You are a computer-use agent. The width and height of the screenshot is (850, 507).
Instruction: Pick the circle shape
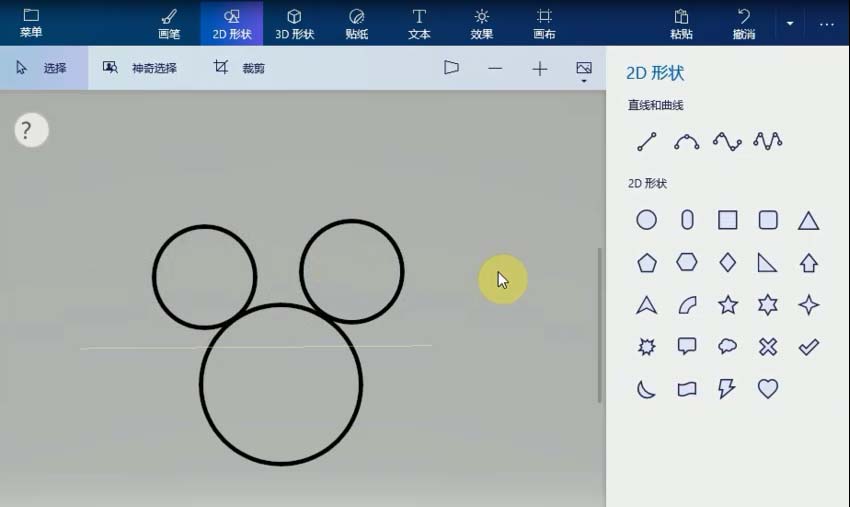[x=646, y=220]
